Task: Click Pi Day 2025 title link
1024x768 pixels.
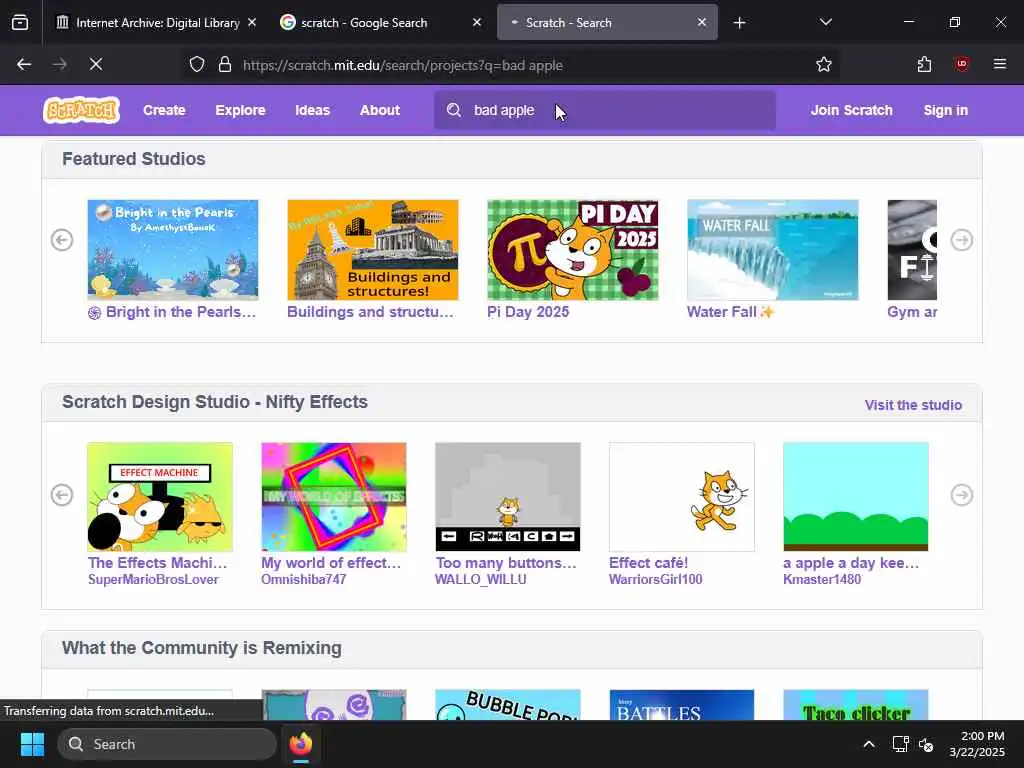Action: 528,312
